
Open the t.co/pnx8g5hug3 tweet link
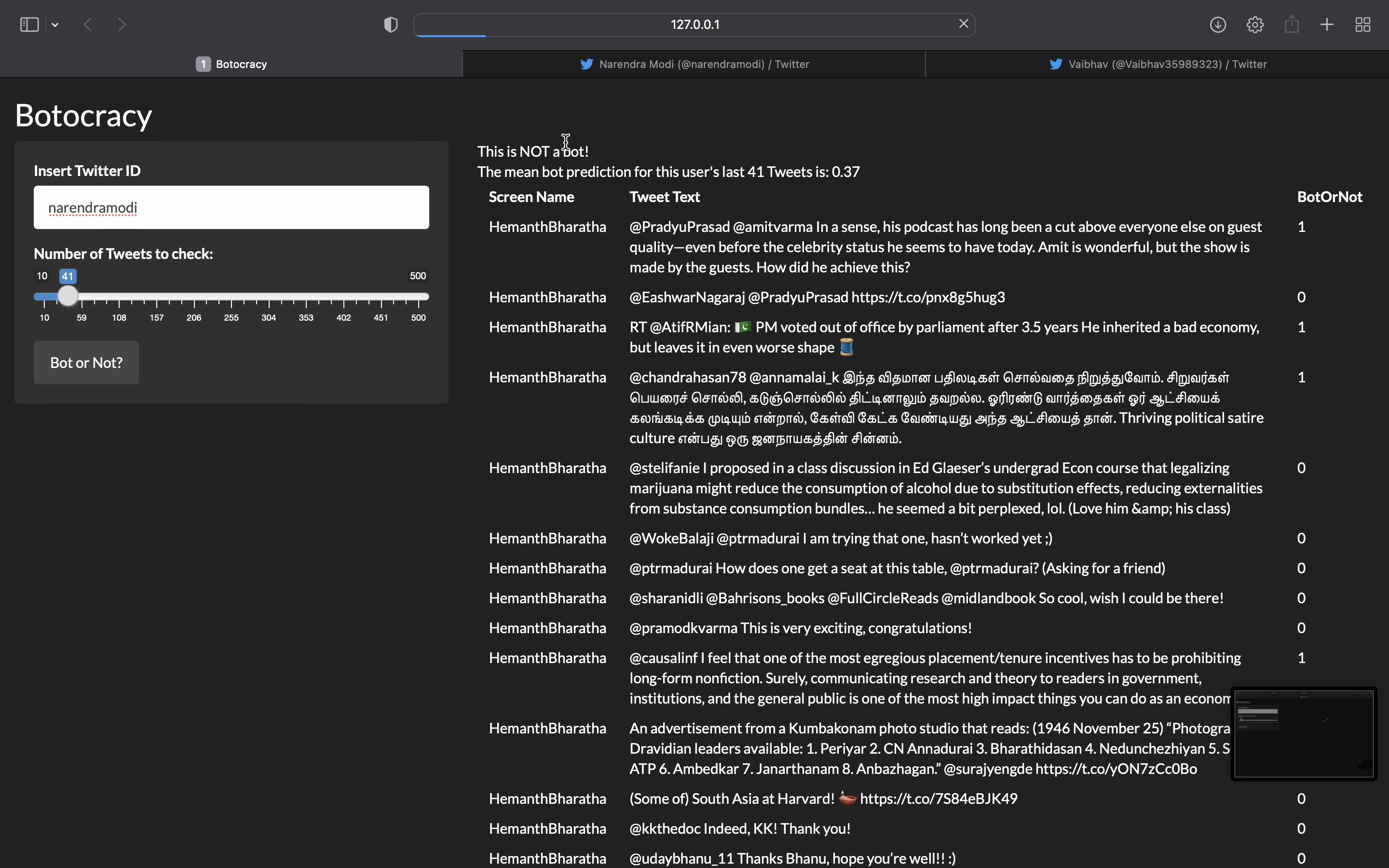point(928,298)
